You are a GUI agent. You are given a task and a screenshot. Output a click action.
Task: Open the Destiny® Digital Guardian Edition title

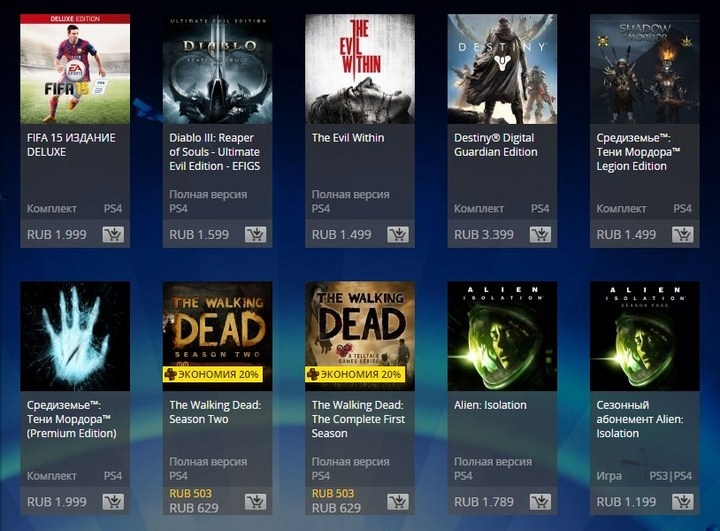point(495,145)
